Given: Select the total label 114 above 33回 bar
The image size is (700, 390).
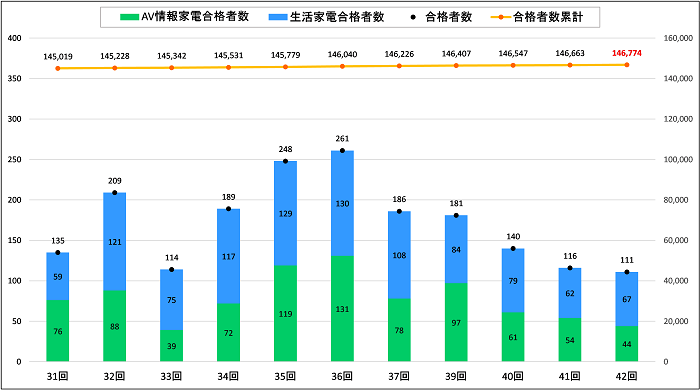Looking at the screenshot, I should point(171,258).
